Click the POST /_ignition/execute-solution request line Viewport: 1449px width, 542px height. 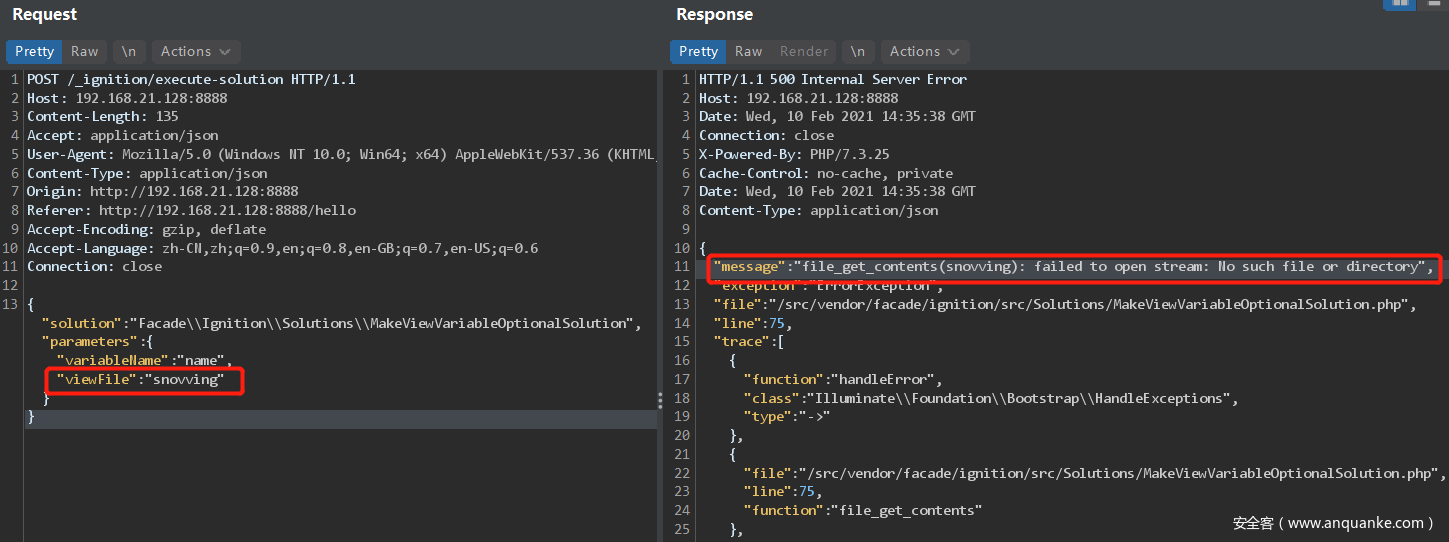pos(191,79)
